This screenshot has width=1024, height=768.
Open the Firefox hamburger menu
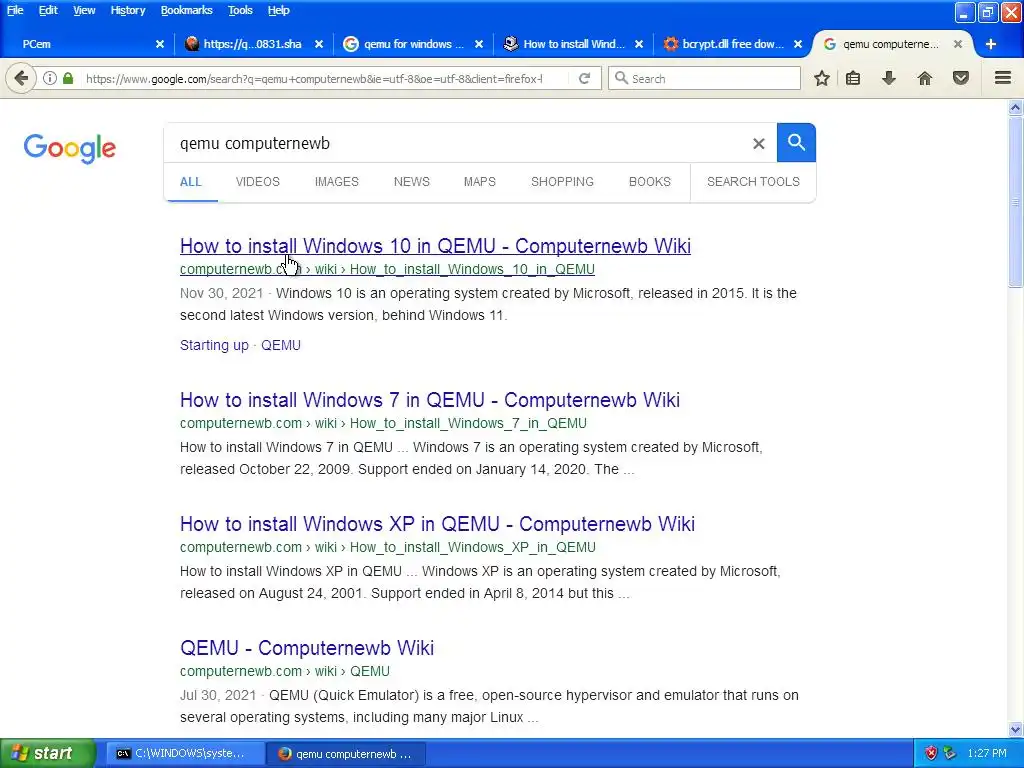[1002, 78]
